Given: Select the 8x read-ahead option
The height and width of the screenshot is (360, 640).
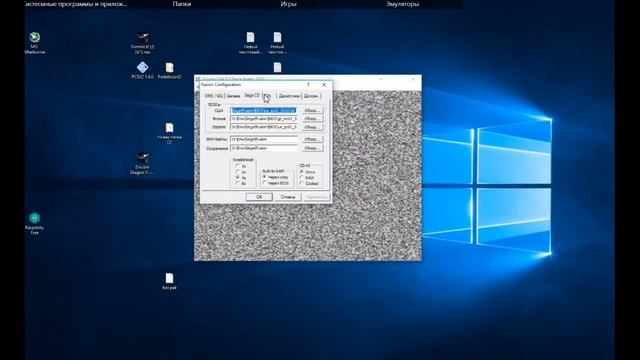Looking at the screenshot, I should (238, 184).
